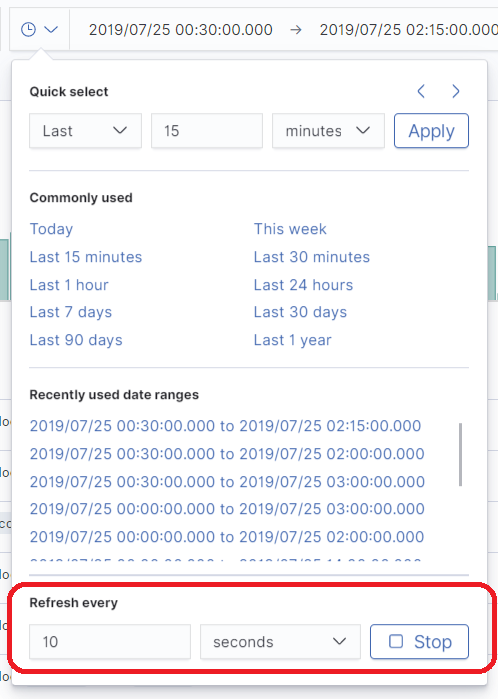Go to the next time window arrow
This screenshot has width=498, height=699.
[x=456, y=91]
